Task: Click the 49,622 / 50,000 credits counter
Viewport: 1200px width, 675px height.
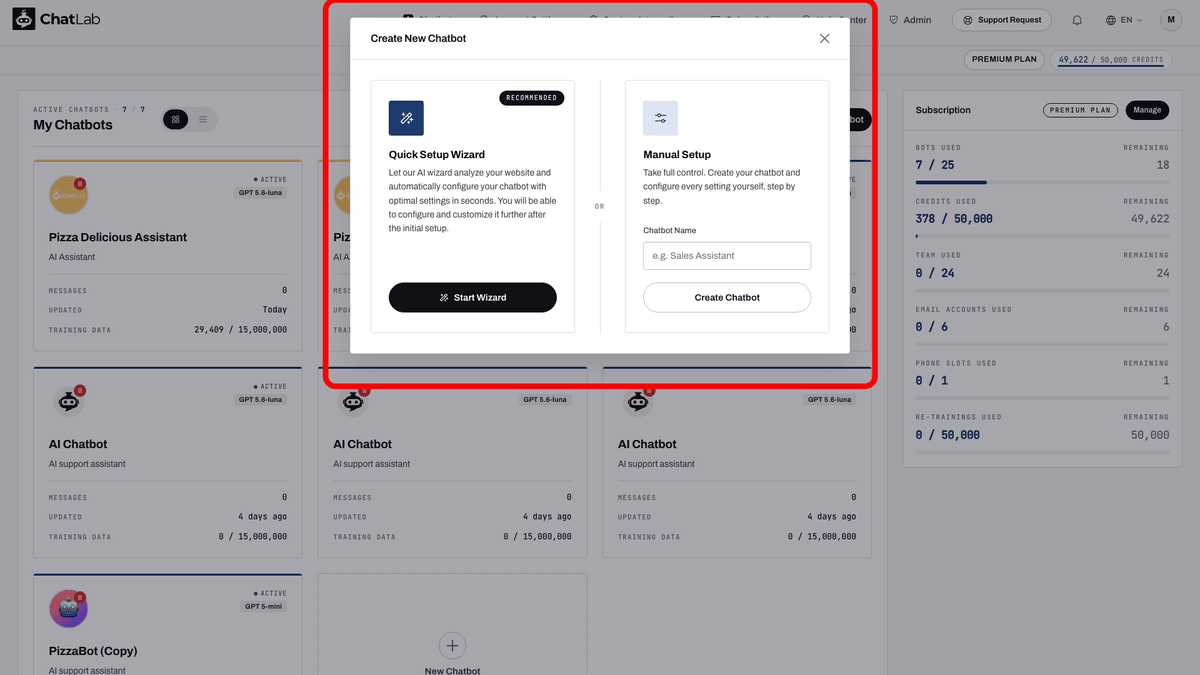Action: click(x=1110, y=60)
